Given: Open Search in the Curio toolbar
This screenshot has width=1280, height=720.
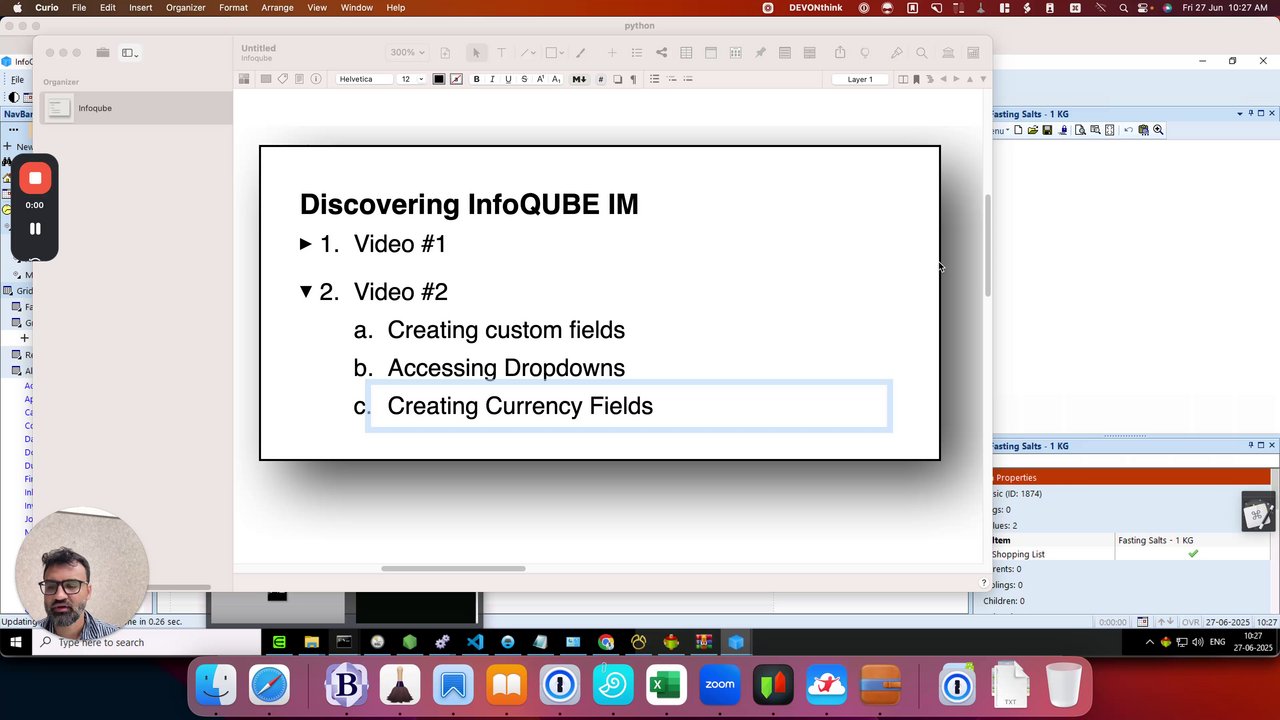Looking at the screenshot, I should point(922,53).
